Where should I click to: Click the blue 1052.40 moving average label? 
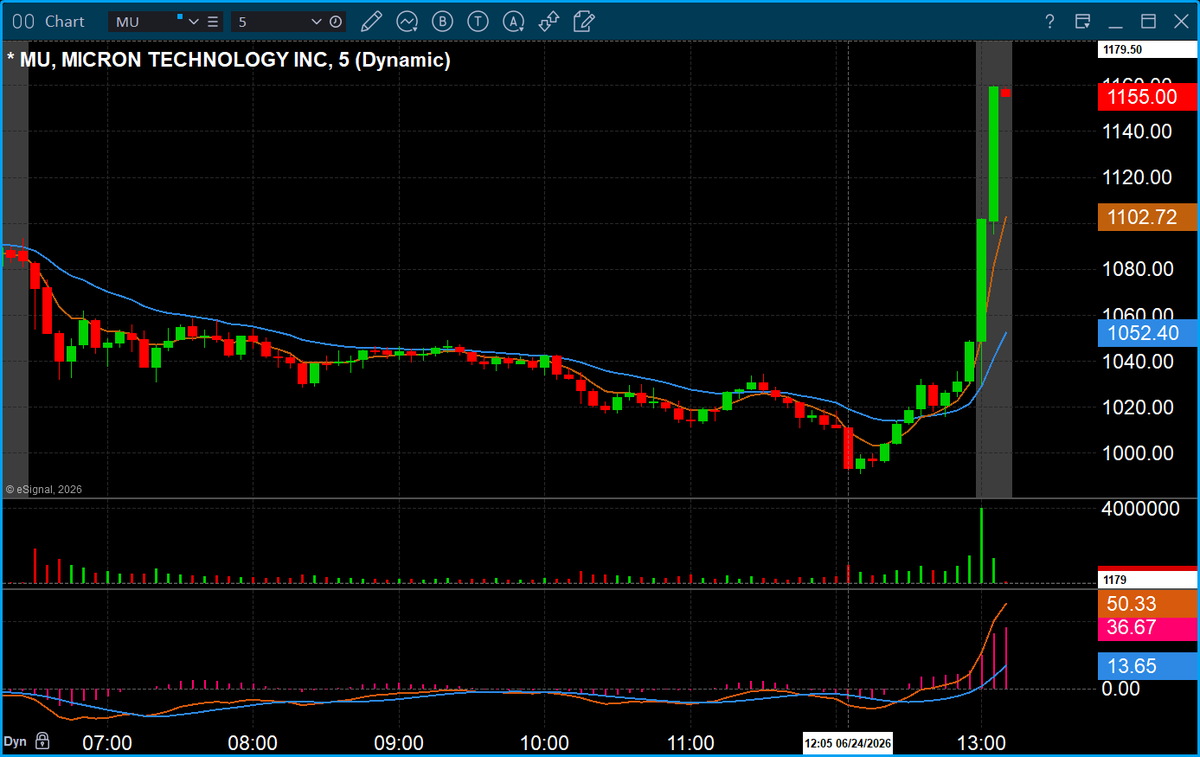[x=1147, y=333]
